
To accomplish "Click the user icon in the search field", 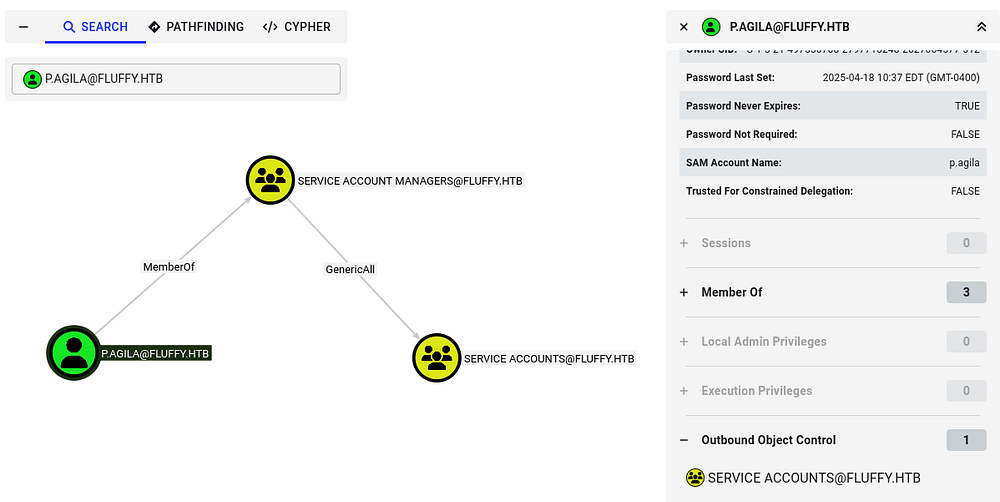I will click(x=33, y=80).
